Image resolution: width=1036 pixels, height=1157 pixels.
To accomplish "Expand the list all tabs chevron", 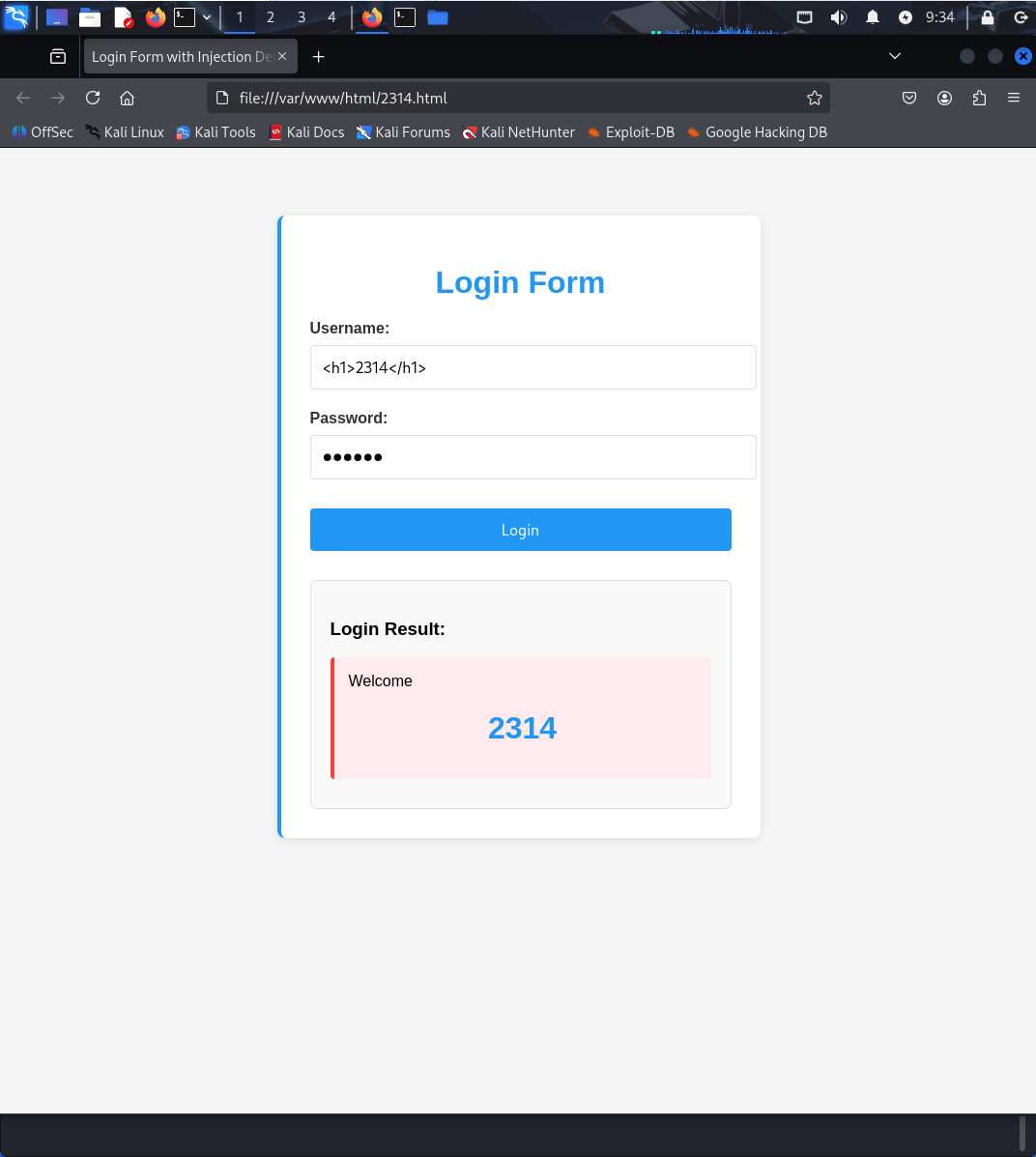I will (x=894, y=56).
